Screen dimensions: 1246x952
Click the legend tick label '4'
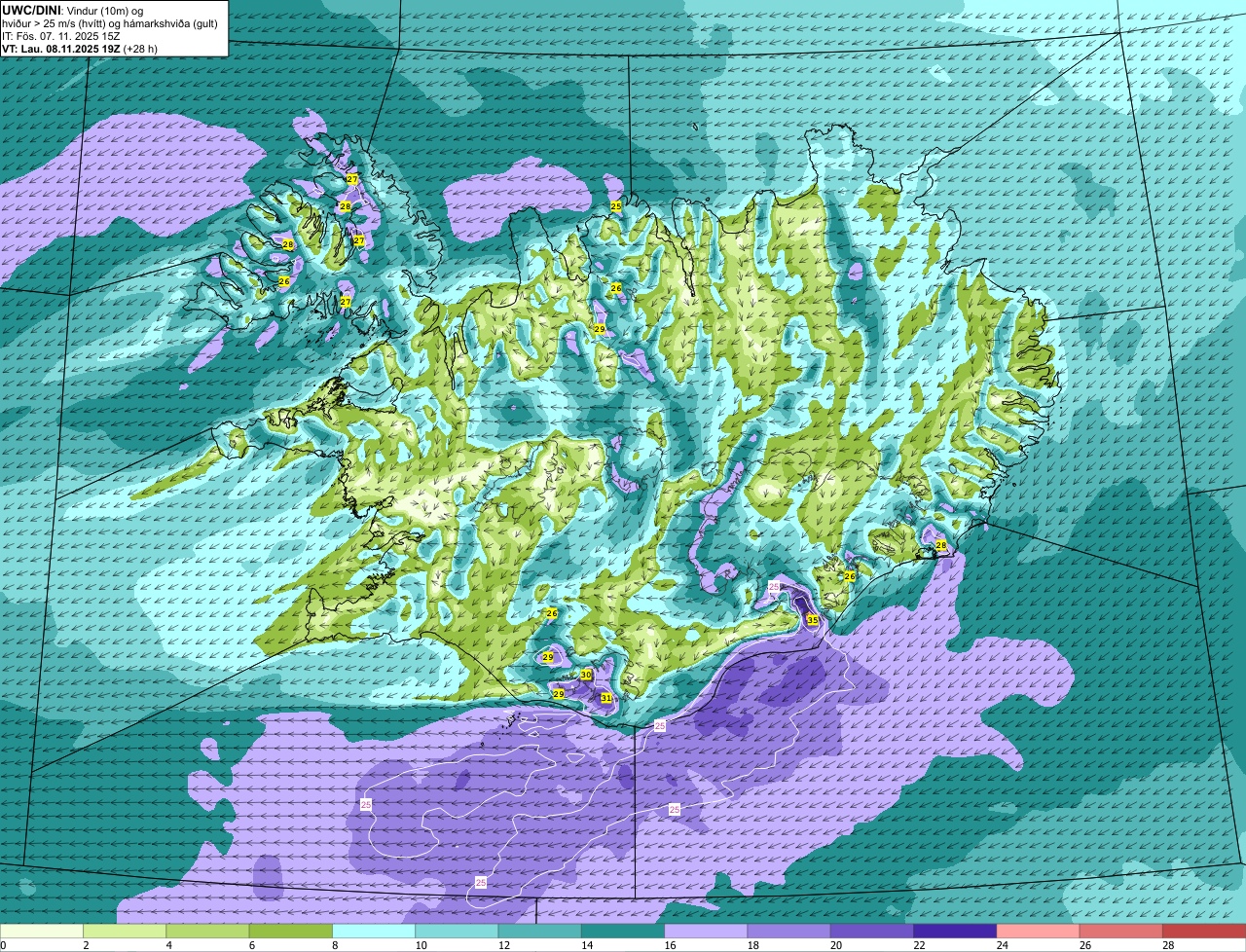pyautogui.click(x=168, y=945)
